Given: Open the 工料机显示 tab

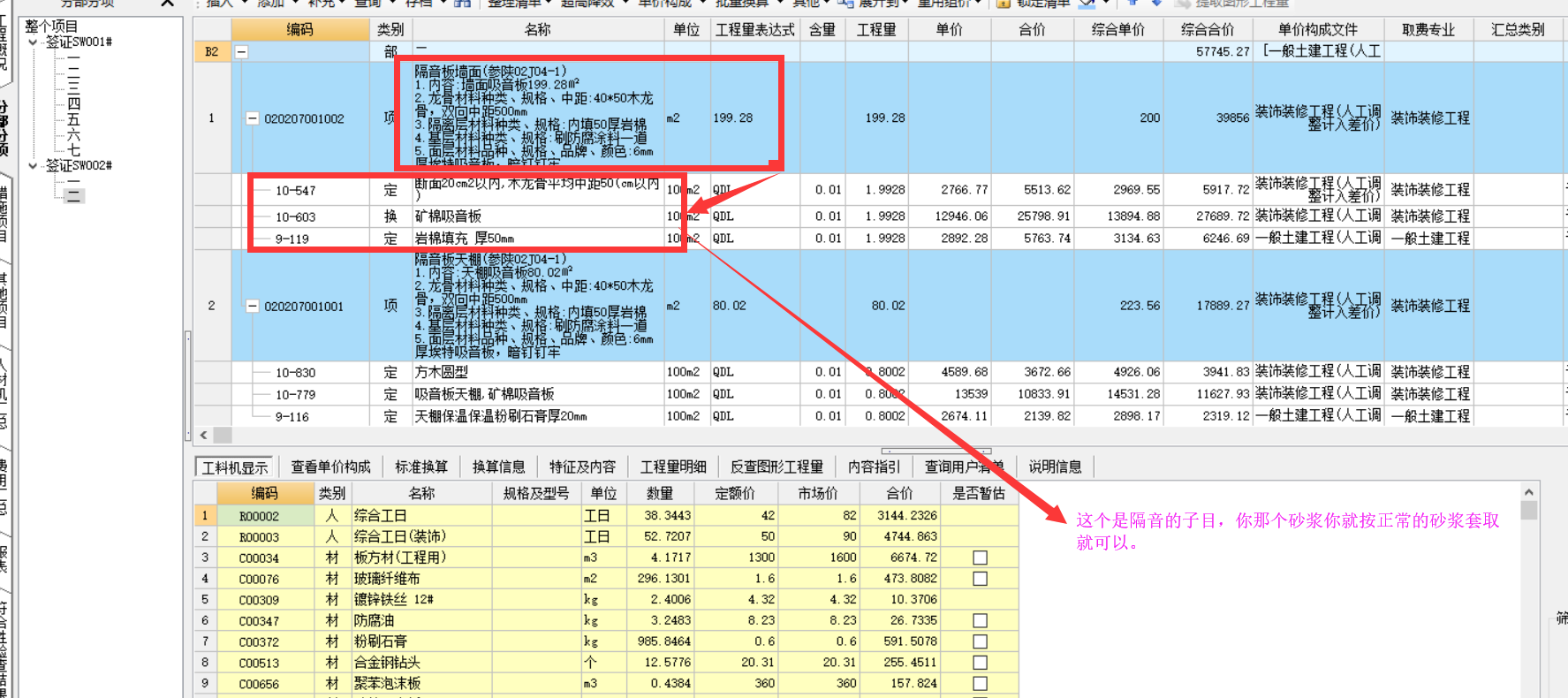Looking at the screenshot, I should (235, 467).
